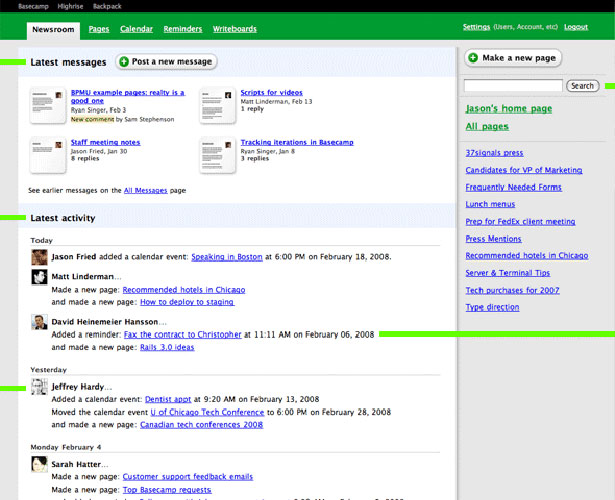615x500 pixels.
Task: Open the All Messages page link
Action: 146,191
